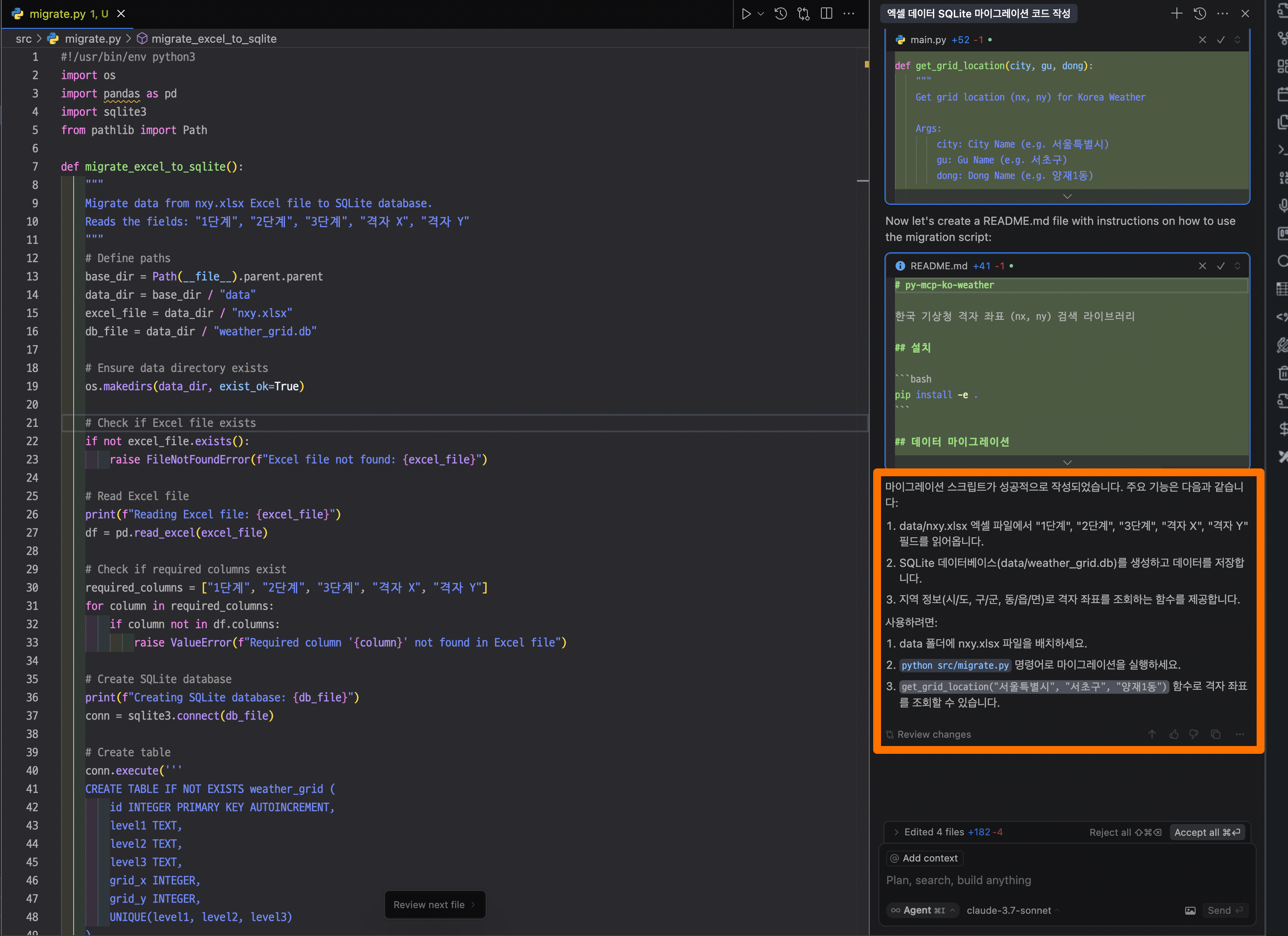Copy the chat response message
Image resolution: width=1288 pixels, height=936 pixels.
(1216, 734)
